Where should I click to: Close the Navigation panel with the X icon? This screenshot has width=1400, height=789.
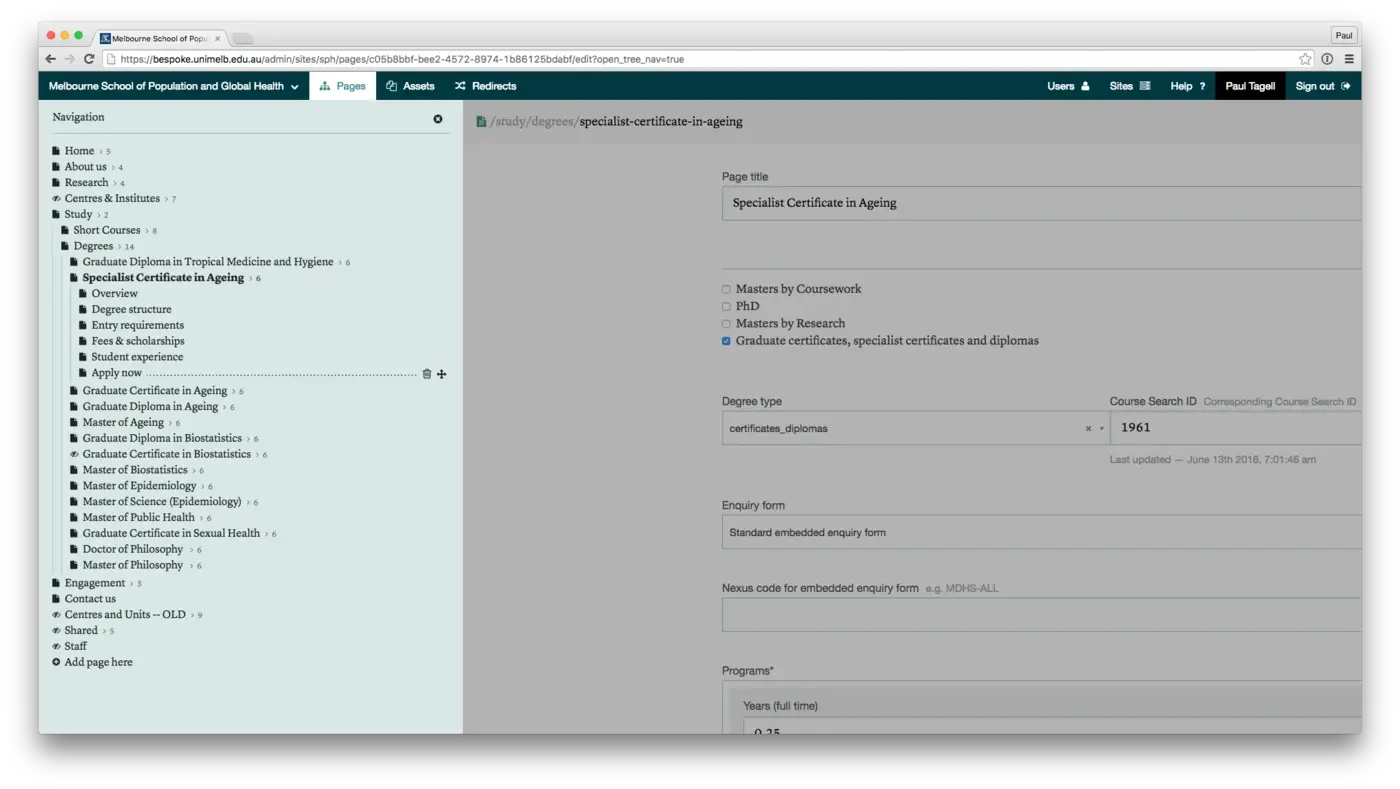tap(438, 119)
